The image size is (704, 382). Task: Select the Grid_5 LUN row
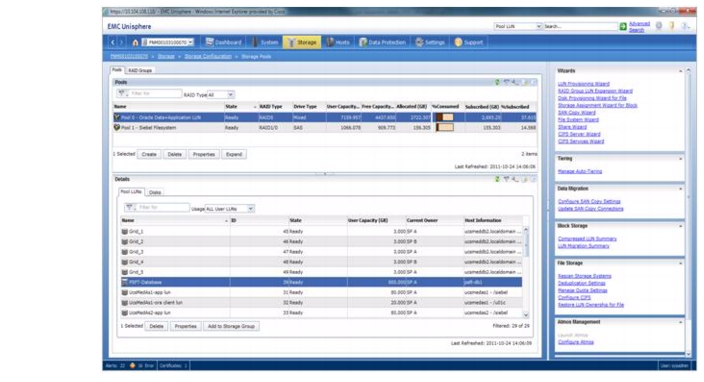click(321, 272)
